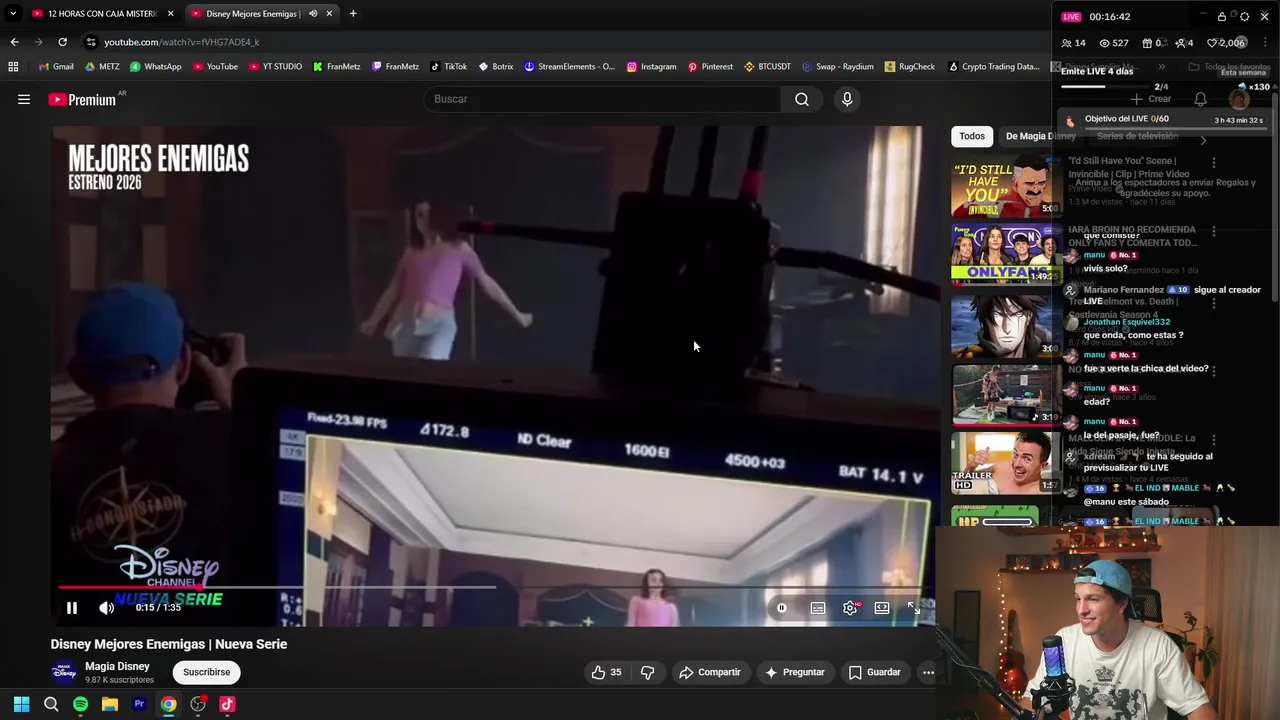Open Spotify from the taskbar

[x=80, y=704]
